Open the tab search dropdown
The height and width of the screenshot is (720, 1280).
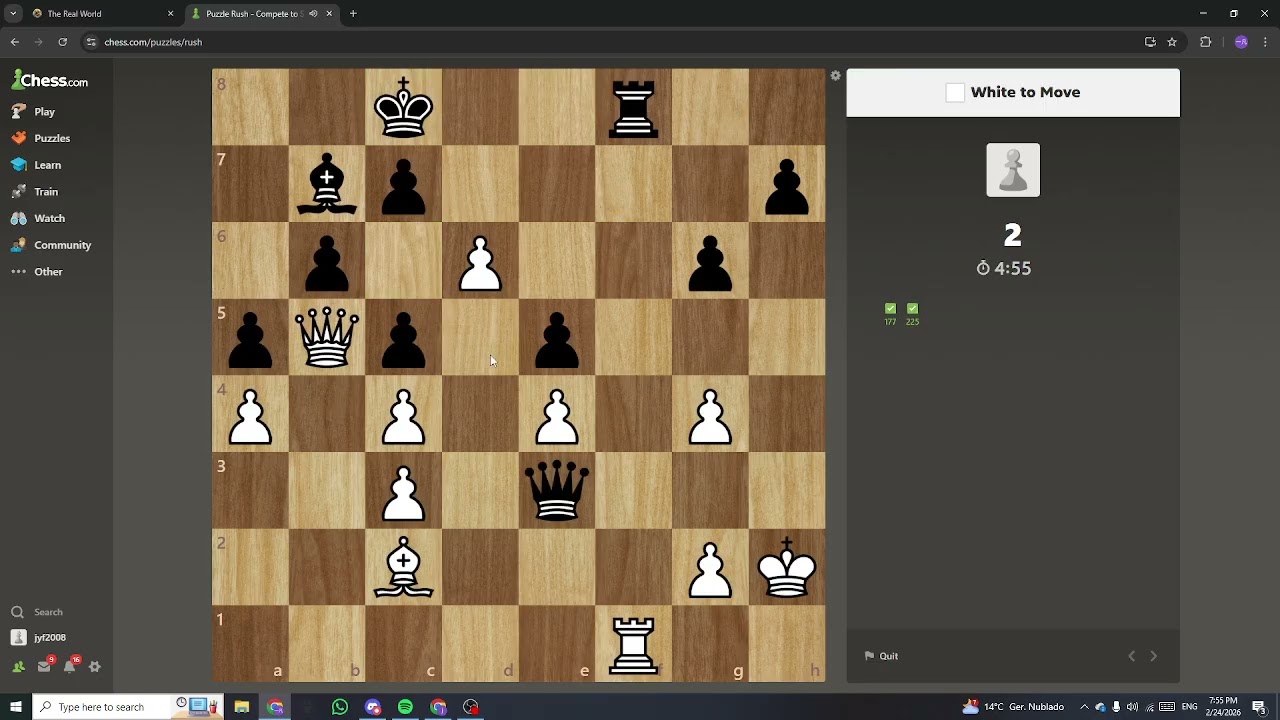coord(13,14)
